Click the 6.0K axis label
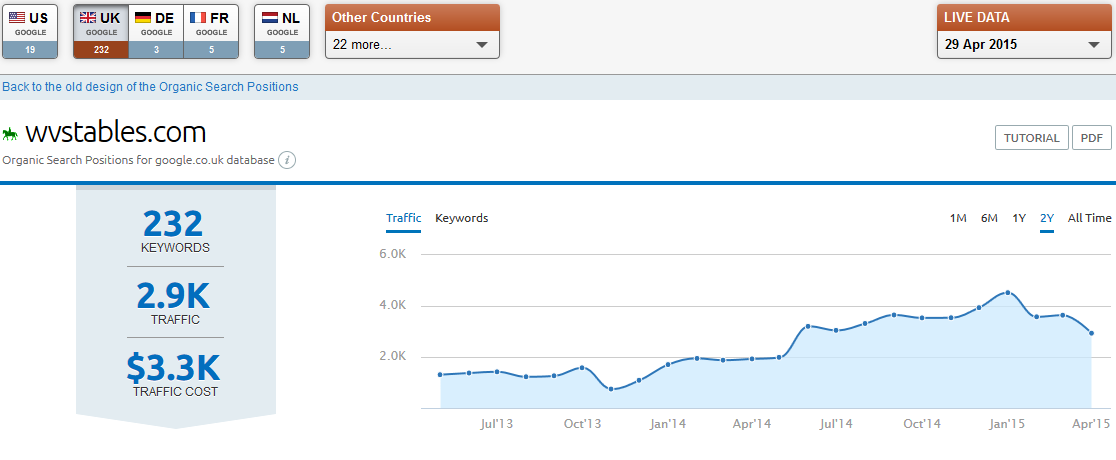 point(392,254)
